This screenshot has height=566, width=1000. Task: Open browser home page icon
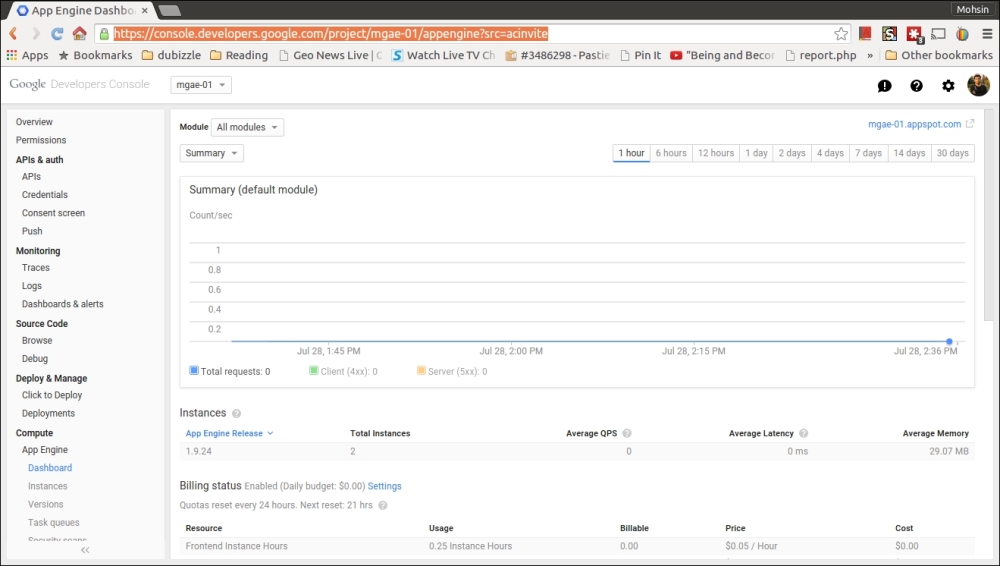click(79, 33)
